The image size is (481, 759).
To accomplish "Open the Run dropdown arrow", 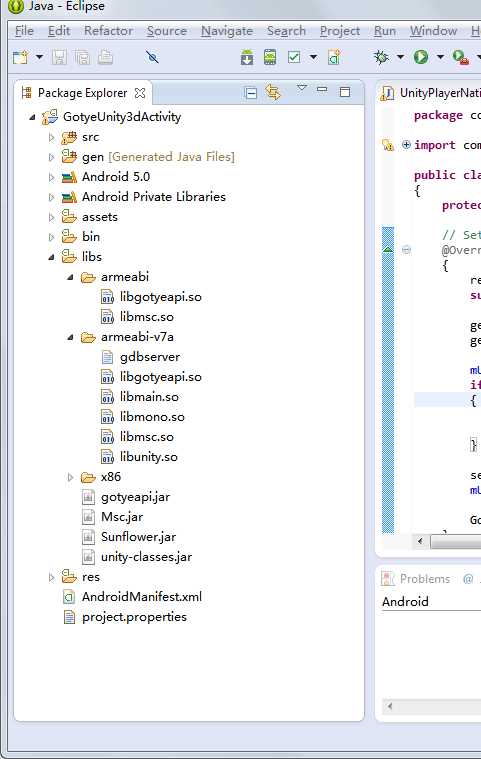I will tap(440, 58).
